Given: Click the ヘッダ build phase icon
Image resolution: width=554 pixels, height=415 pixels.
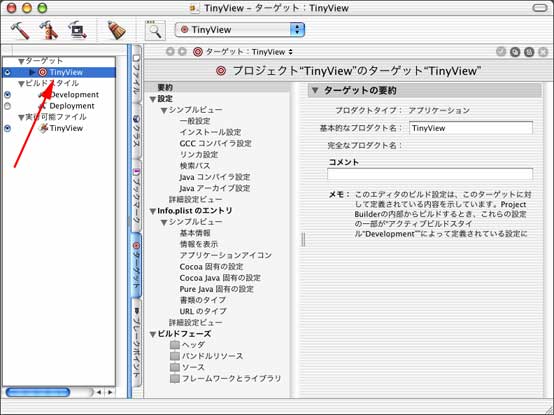Looking at the screenshot, I should click(x=175, y=345).
